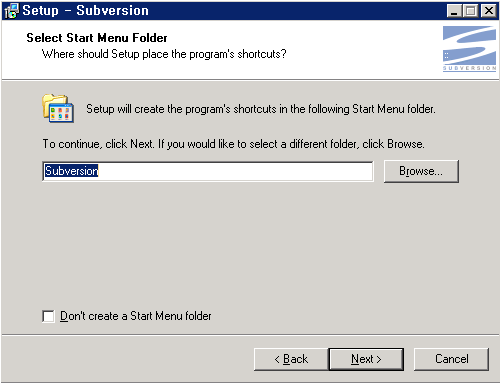Click the highlighted Subversion text in field
501x384 pixels.
coord(71,171)
